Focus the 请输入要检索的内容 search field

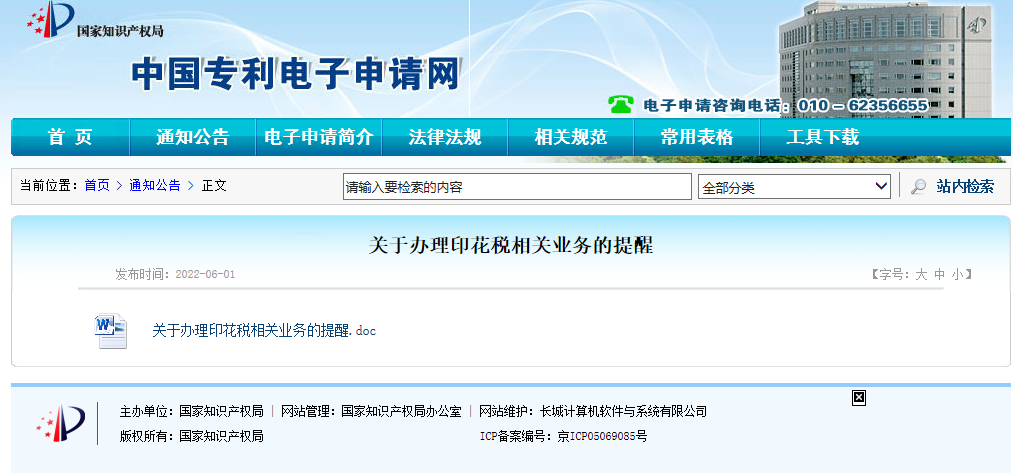[517, 187]
